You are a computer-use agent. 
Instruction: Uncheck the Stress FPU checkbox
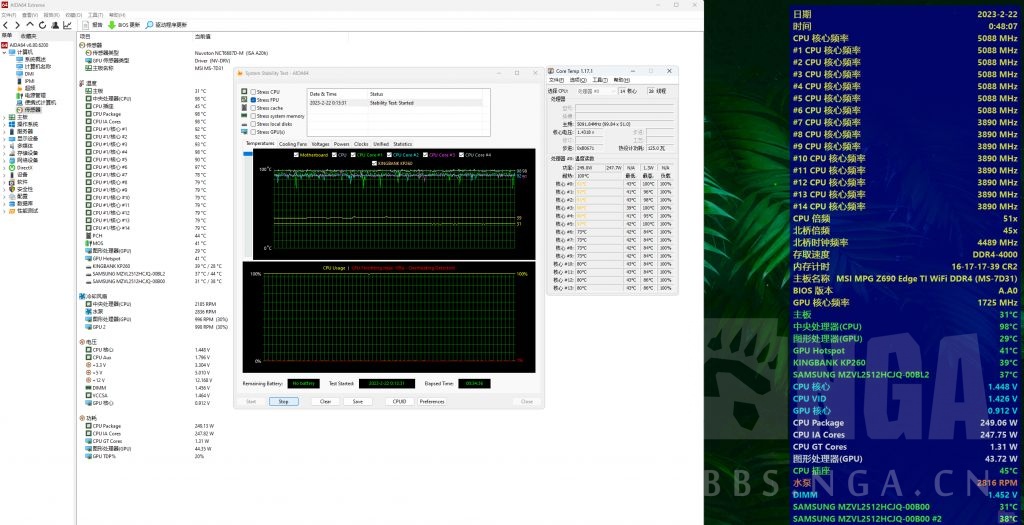252,100
